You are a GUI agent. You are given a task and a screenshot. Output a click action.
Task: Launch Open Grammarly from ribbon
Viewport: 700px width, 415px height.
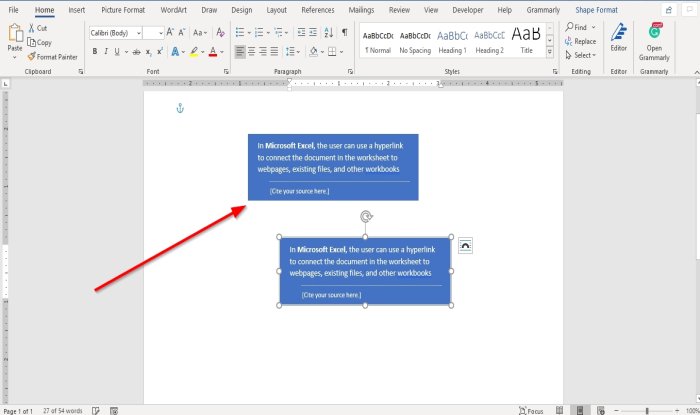point(654,40)
